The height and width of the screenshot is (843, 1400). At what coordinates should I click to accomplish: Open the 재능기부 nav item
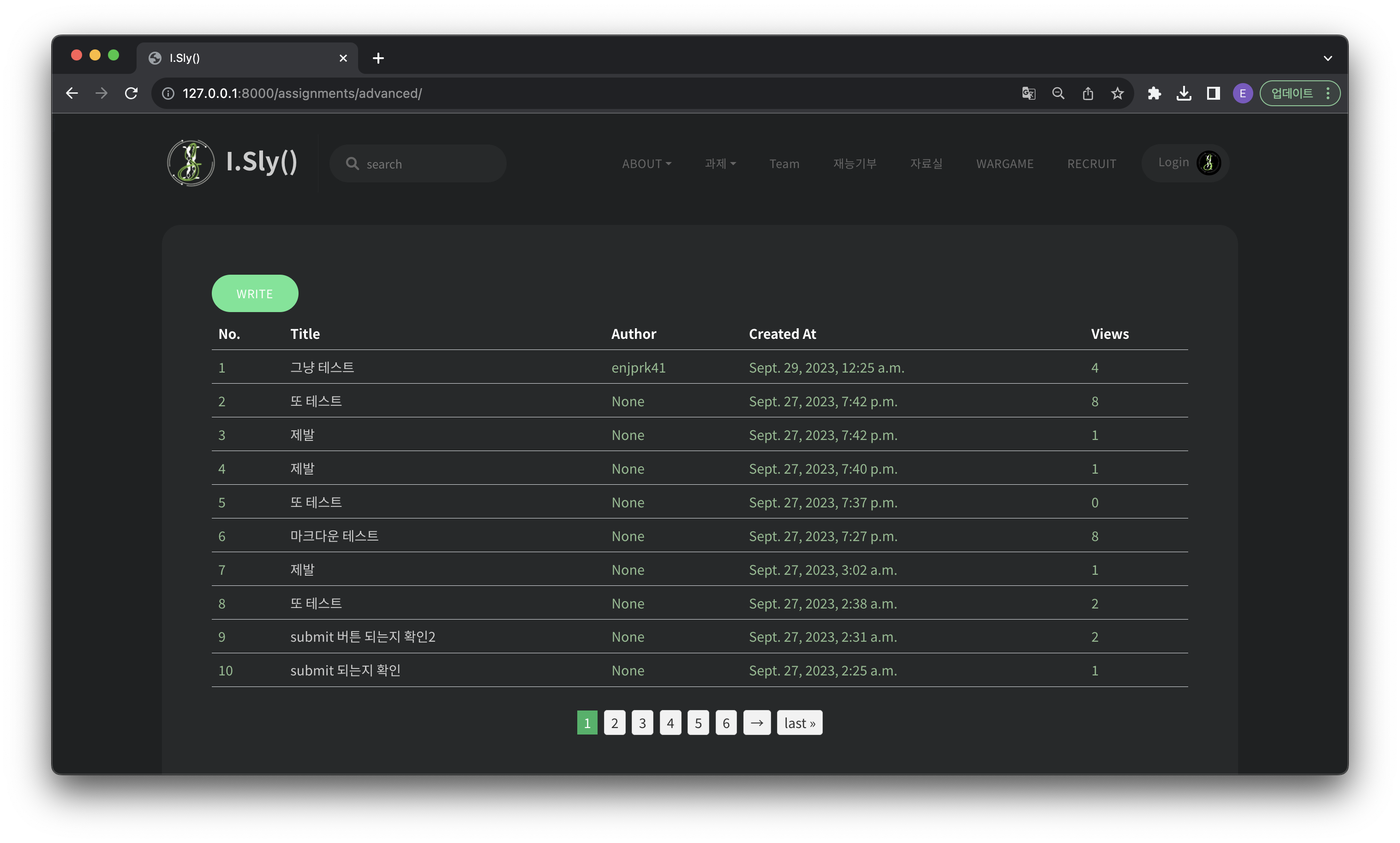855,163
